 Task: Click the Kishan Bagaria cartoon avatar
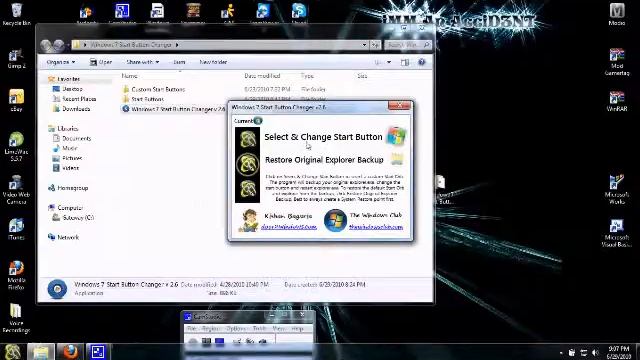pyautogui.click(x=249, y=220)
